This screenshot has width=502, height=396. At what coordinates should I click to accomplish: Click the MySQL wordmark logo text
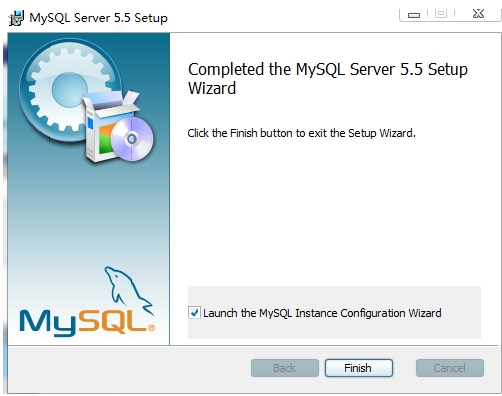coord(83,322)
